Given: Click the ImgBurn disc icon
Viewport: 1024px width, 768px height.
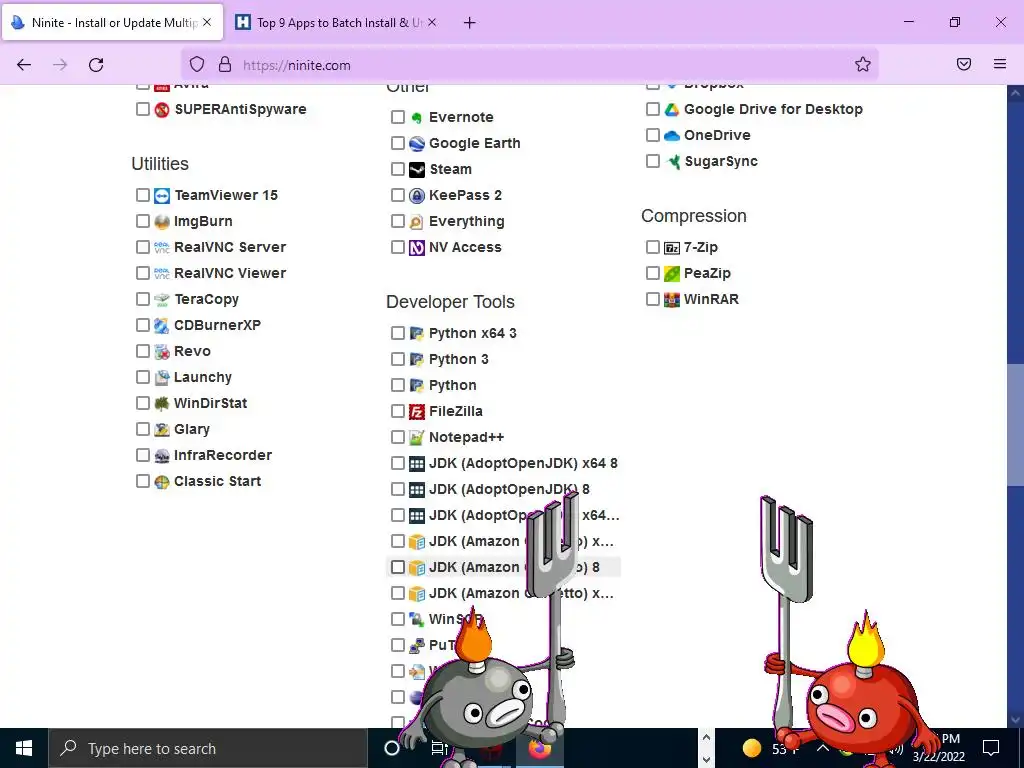Looking at the screenshot, I should click(x=162, y=221).
